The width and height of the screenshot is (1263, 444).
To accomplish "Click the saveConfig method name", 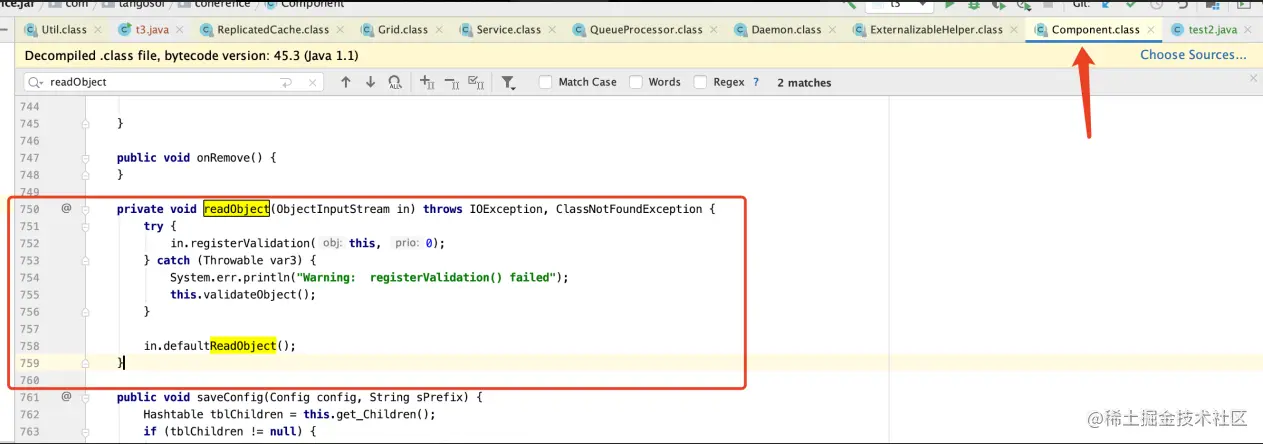I will (x=229, y=396).
